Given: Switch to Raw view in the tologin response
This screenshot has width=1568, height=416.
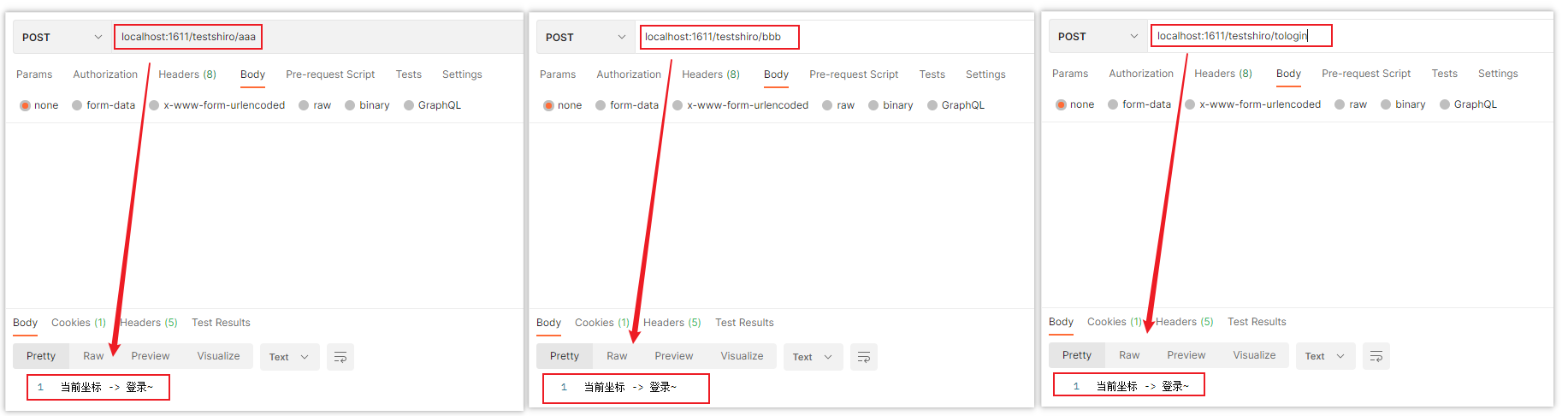Looking at the screenshot, I should (x=1129, y=355).
